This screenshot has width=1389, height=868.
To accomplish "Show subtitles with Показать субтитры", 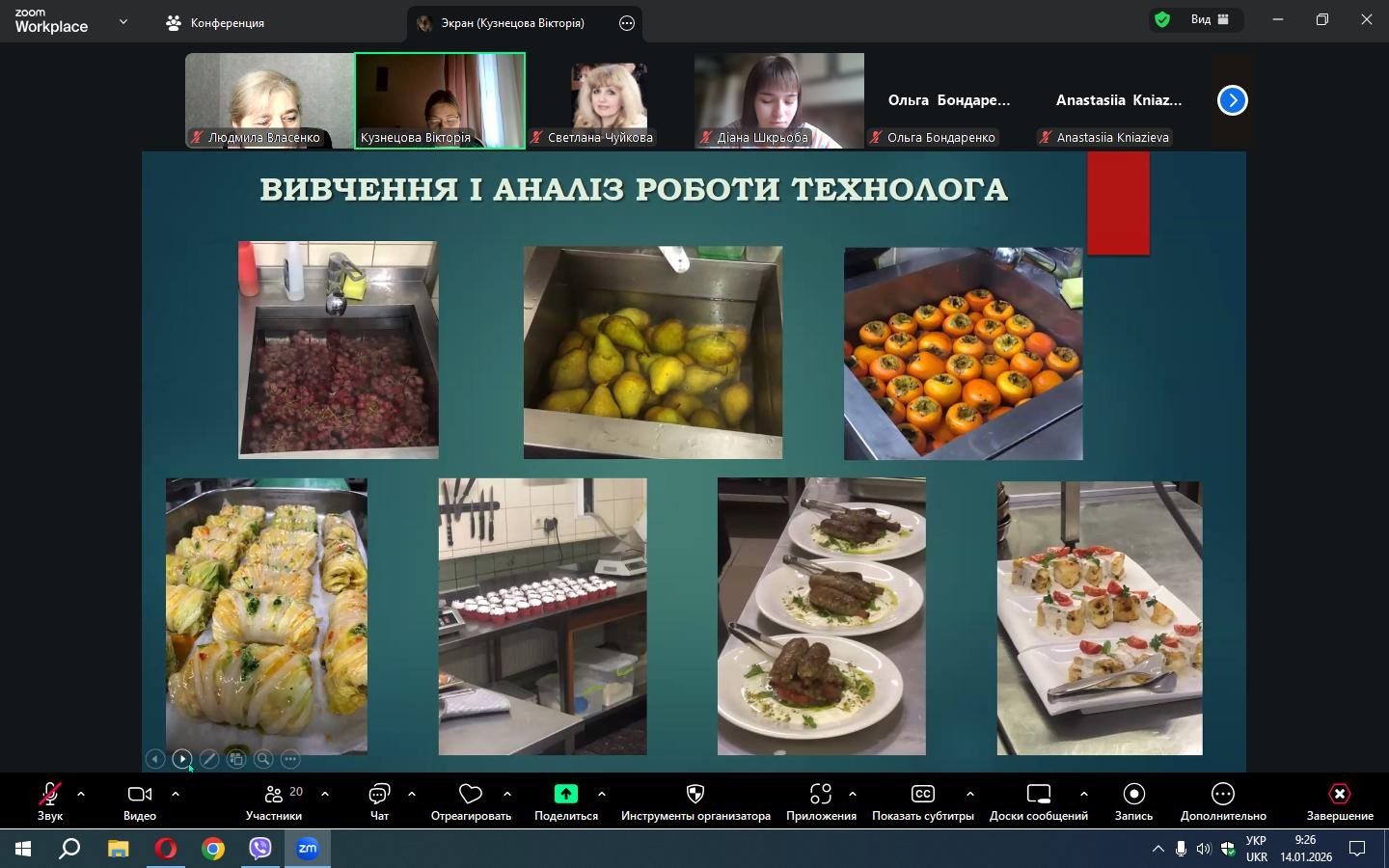I will (x=922, y=801).
